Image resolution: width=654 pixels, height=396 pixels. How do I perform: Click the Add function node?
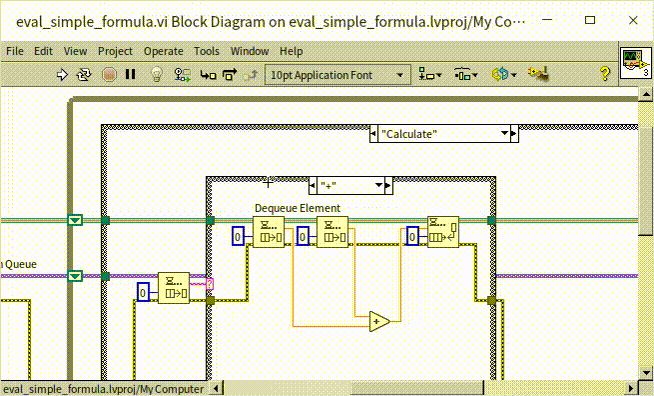point(379,321)
